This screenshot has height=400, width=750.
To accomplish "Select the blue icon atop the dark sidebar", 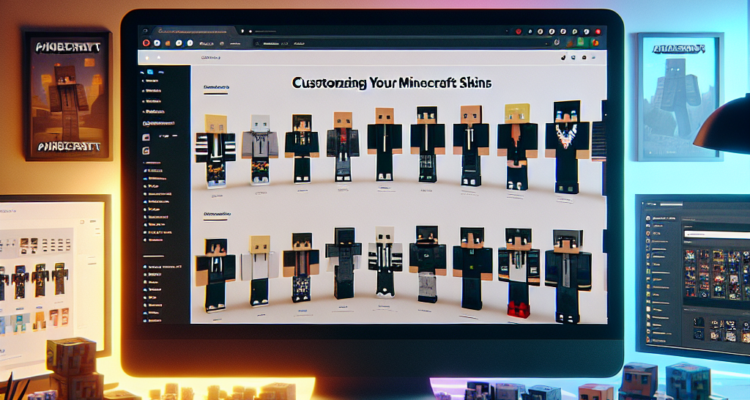I will click(x=150, y=72).
